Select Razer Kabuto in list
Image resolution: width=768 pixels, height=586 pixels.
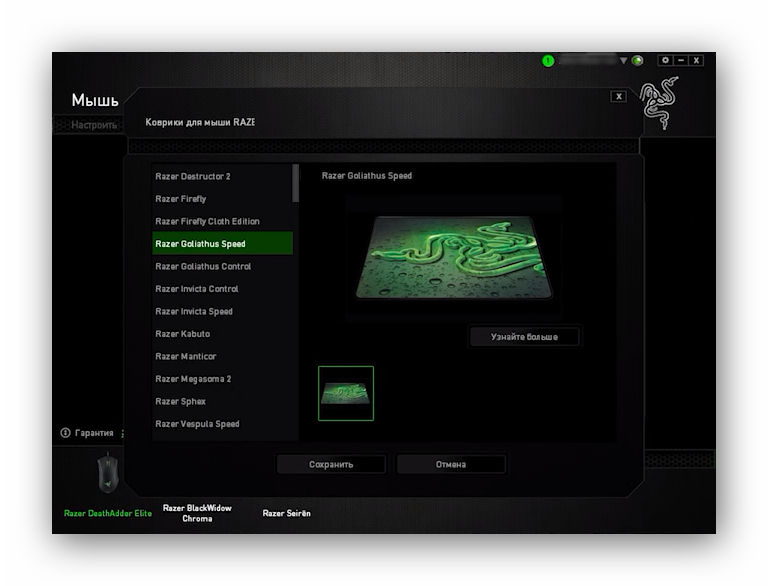(222, 334)
